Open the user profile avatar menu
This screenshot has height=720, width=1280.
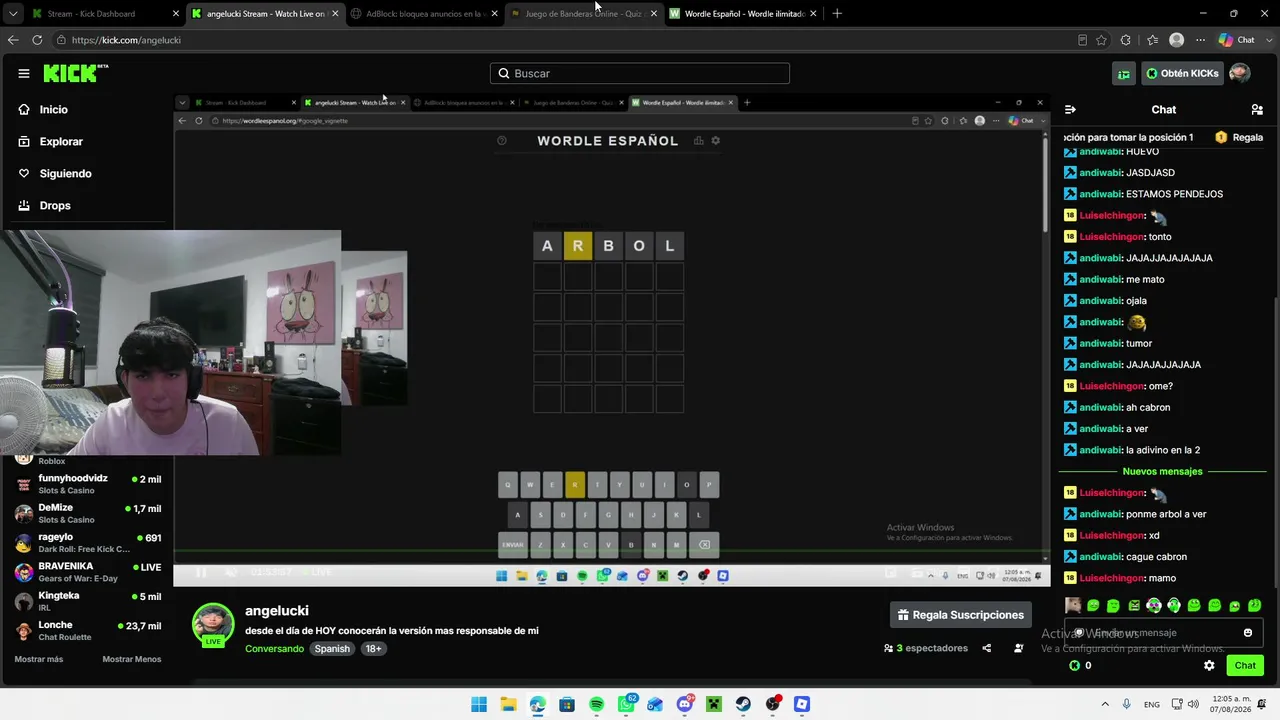[x=1240, y=73]
